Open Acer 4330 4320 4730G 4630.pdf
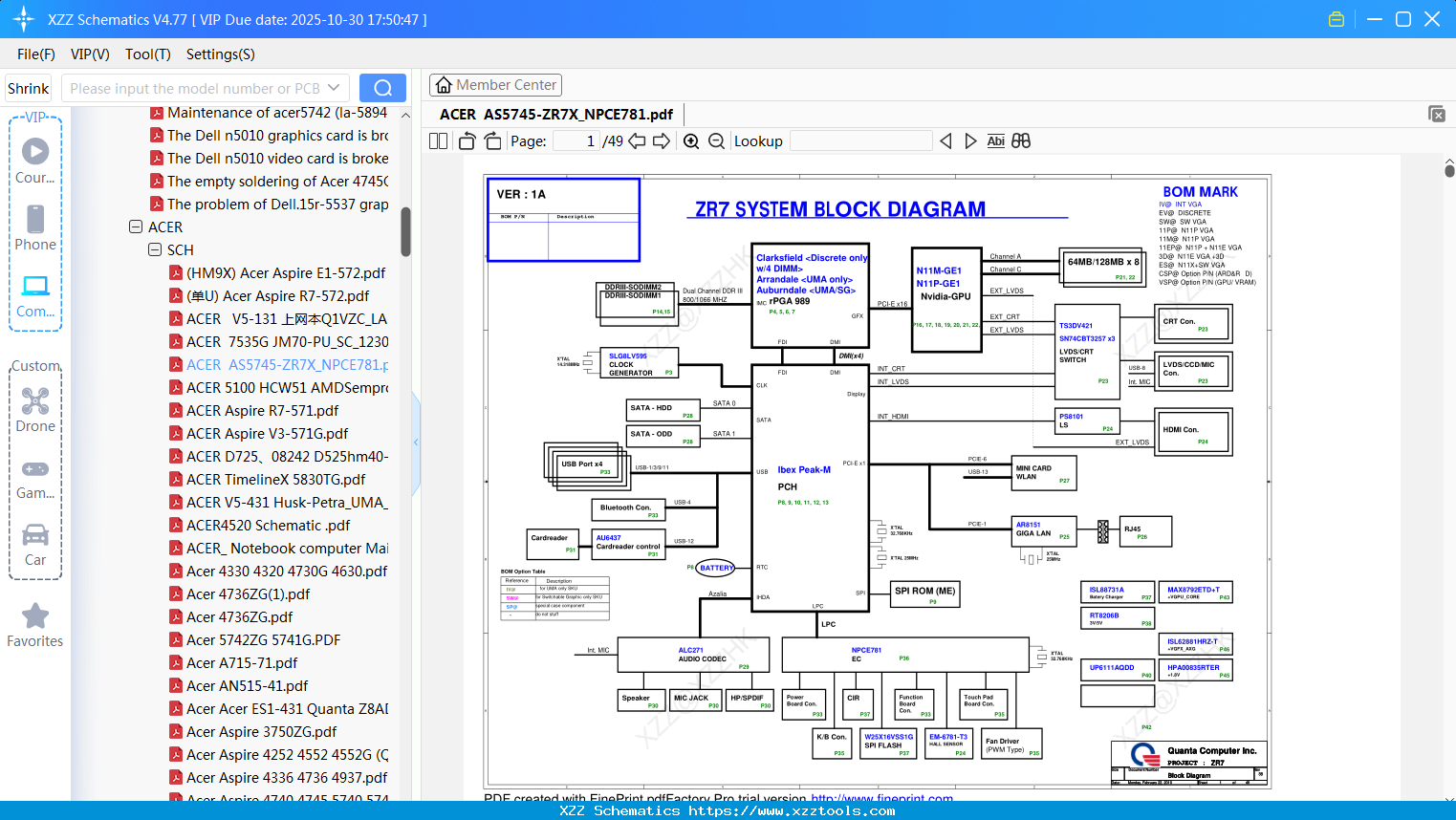Viewport: 1456px width, 820px height. 287,572
